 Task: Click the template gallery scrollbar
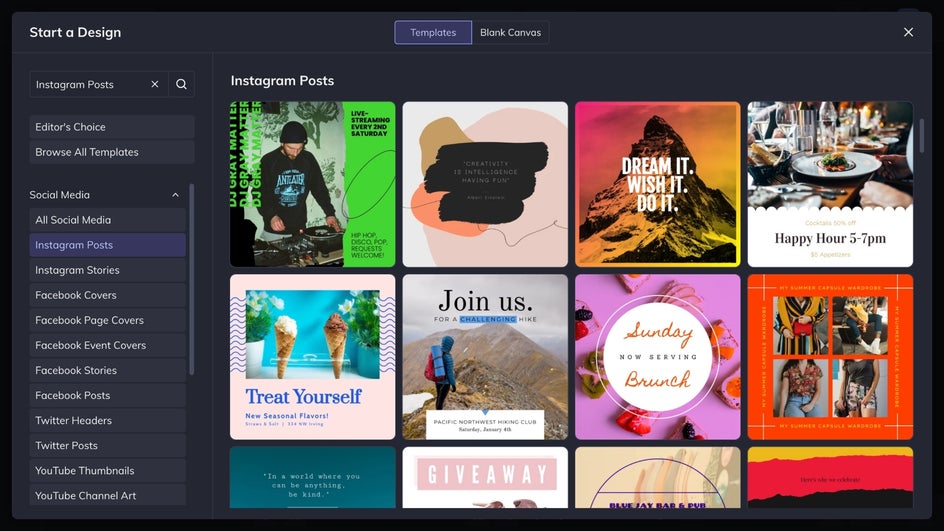921,135
